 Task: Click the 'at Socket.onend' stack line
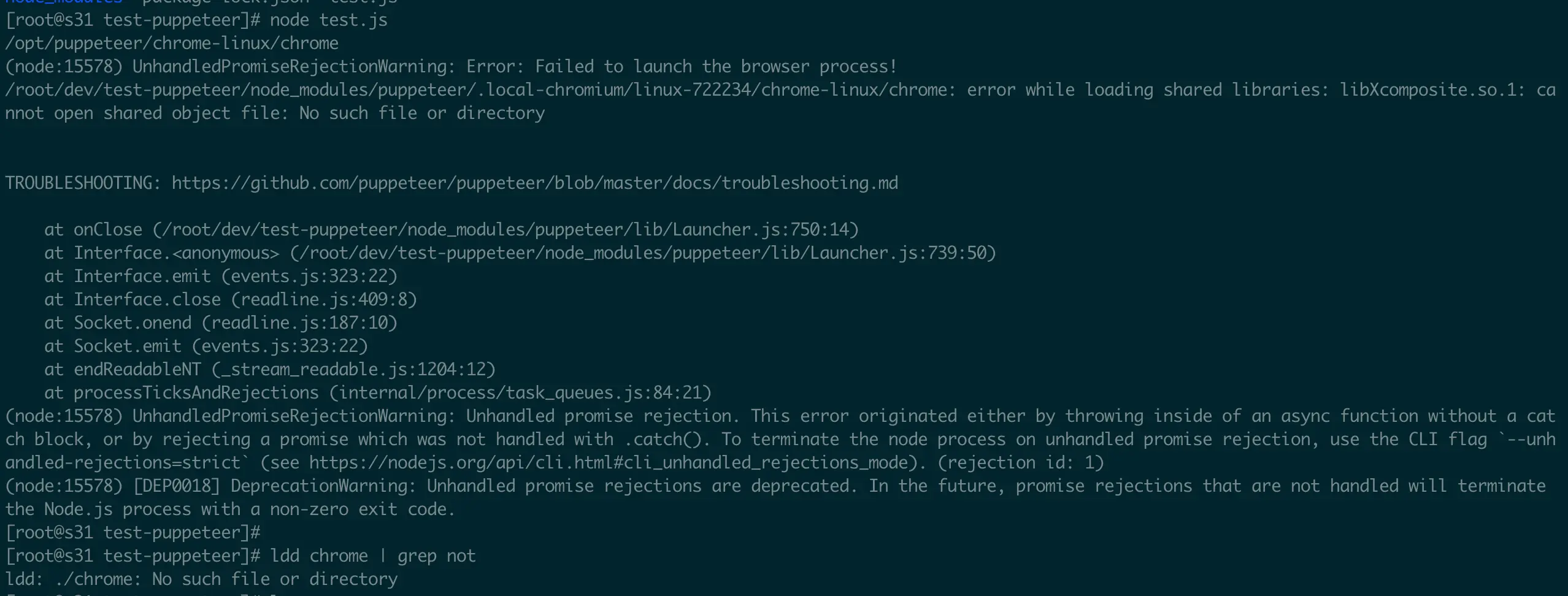pyautogui.click(x=221, y=323)
